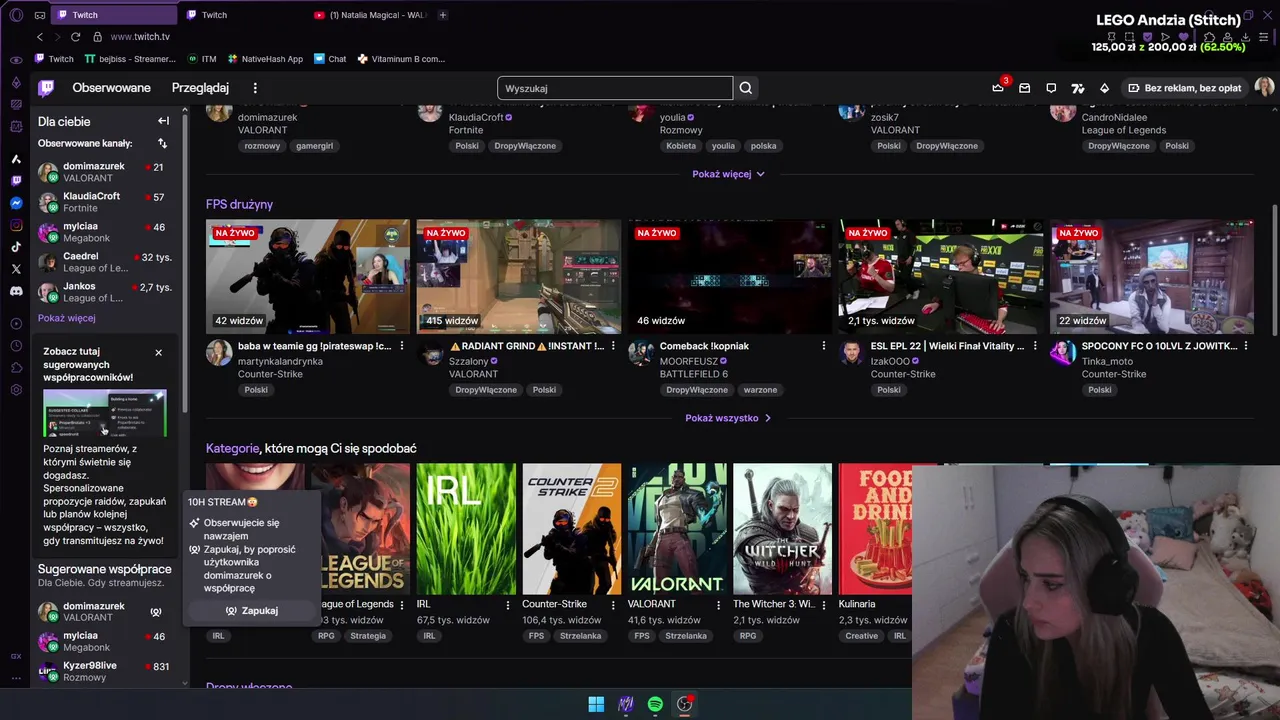This screenshot has height=720, width=1280.
Task: Click Bez reklam, bez opłat button
Action: pyautogui.click(x=1184, y=88)
